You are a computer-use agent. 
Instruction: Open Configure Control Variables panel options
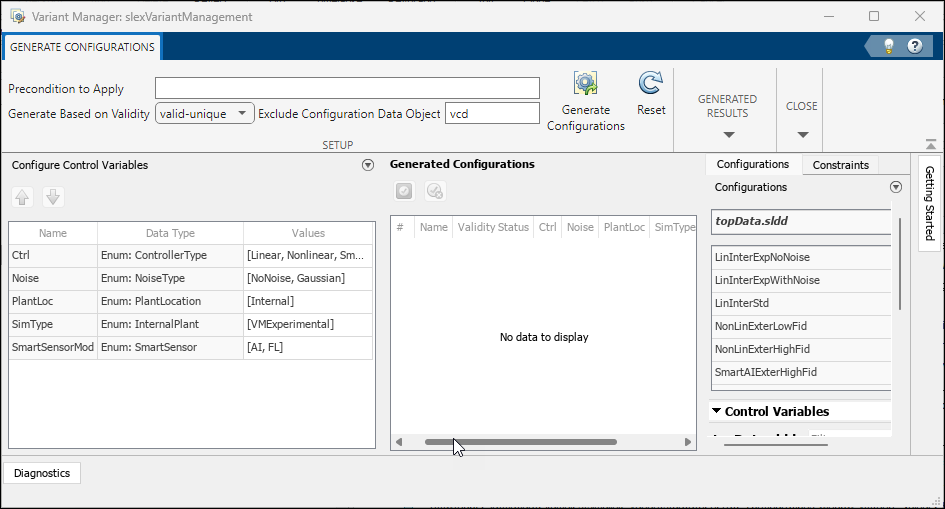point(367,165)
